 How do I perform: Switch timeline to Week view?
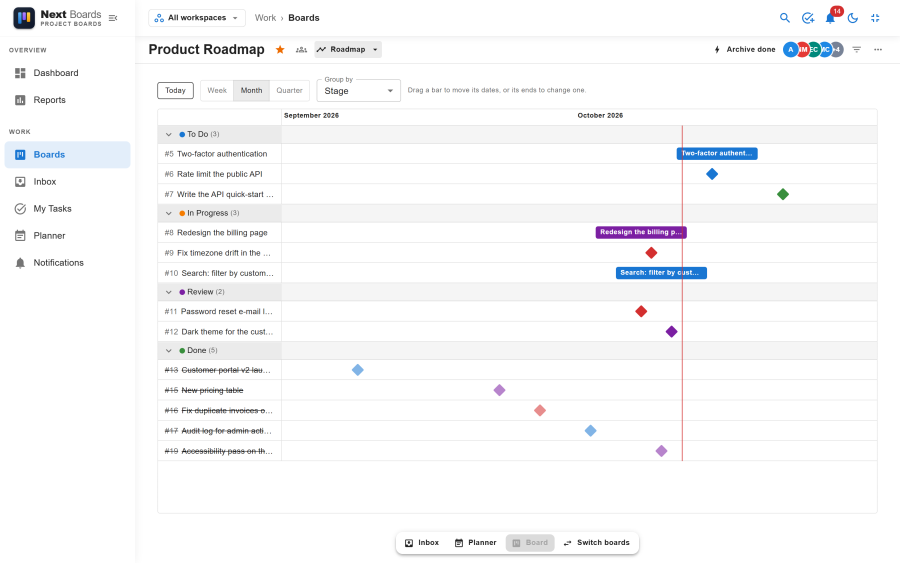pos(217,90)
